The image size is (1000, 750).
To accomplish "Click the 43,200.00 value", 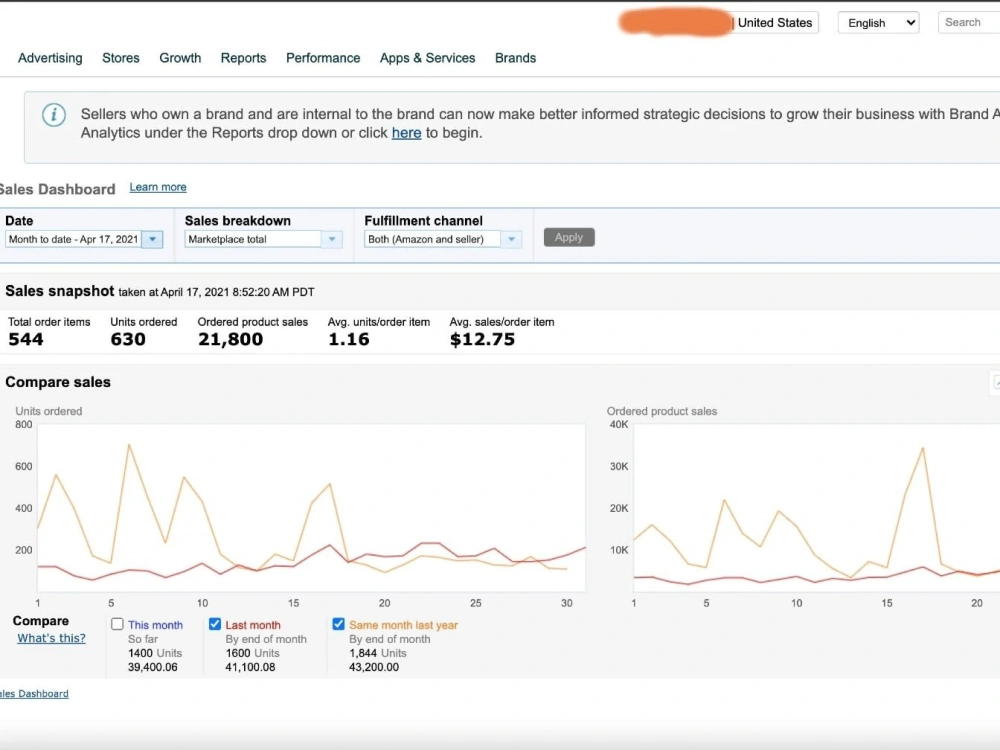I will click(x=374, y=667).
